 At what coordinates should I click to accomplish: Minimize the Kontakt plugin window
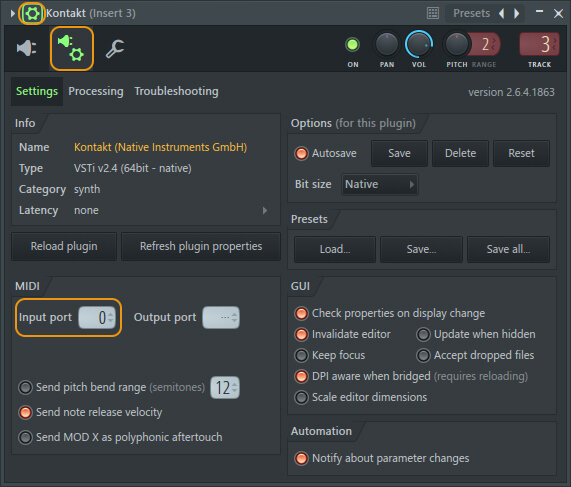click(539, 12)
